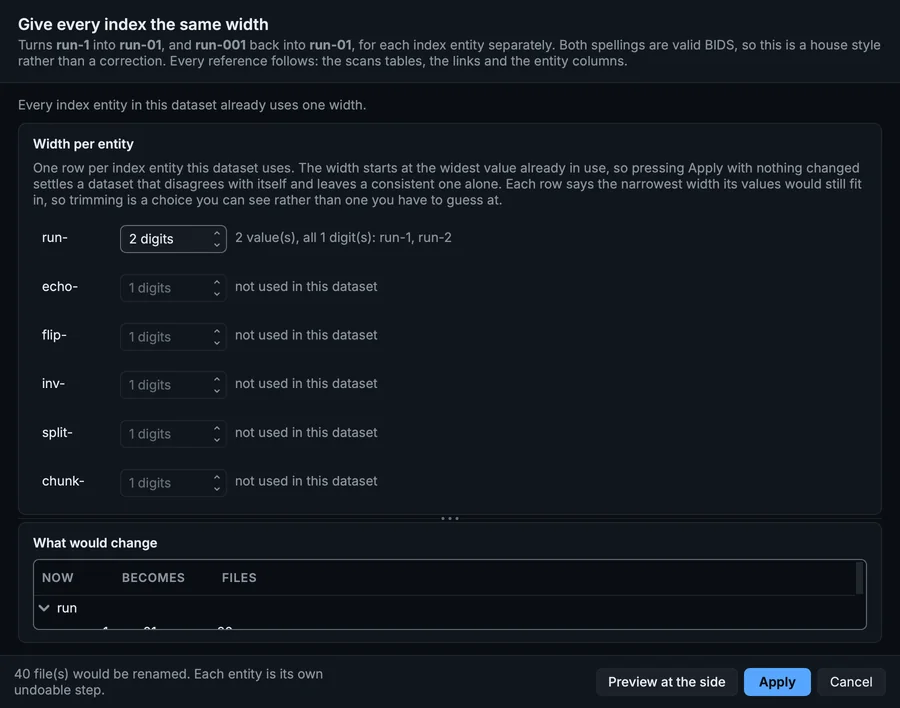The width and height of the screenshot is (900, 708).
Task: Decrement the run- digits stepper arrow
Action: tap(216, 245)
